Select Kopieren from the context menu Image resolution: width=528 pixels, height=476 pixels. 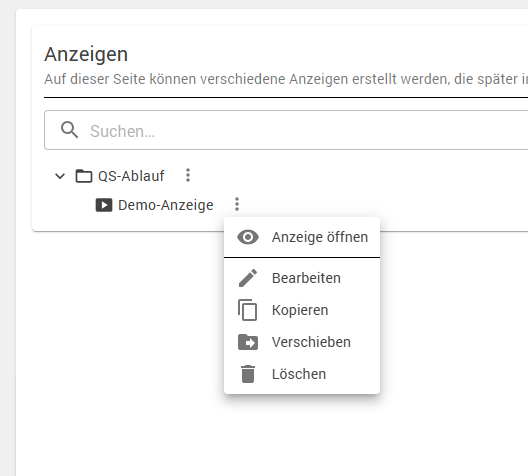click(302, 310)
